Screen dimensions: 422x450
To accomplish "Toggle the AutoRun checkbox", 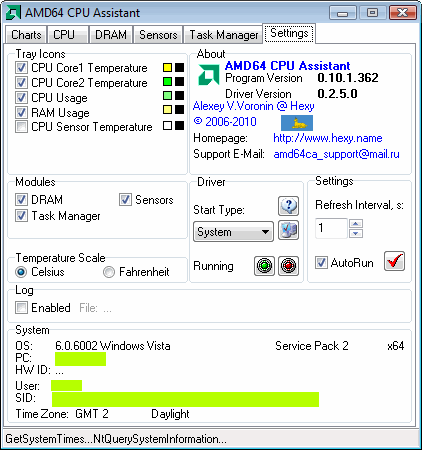I will pyautogui.click(x=321, y=262).
